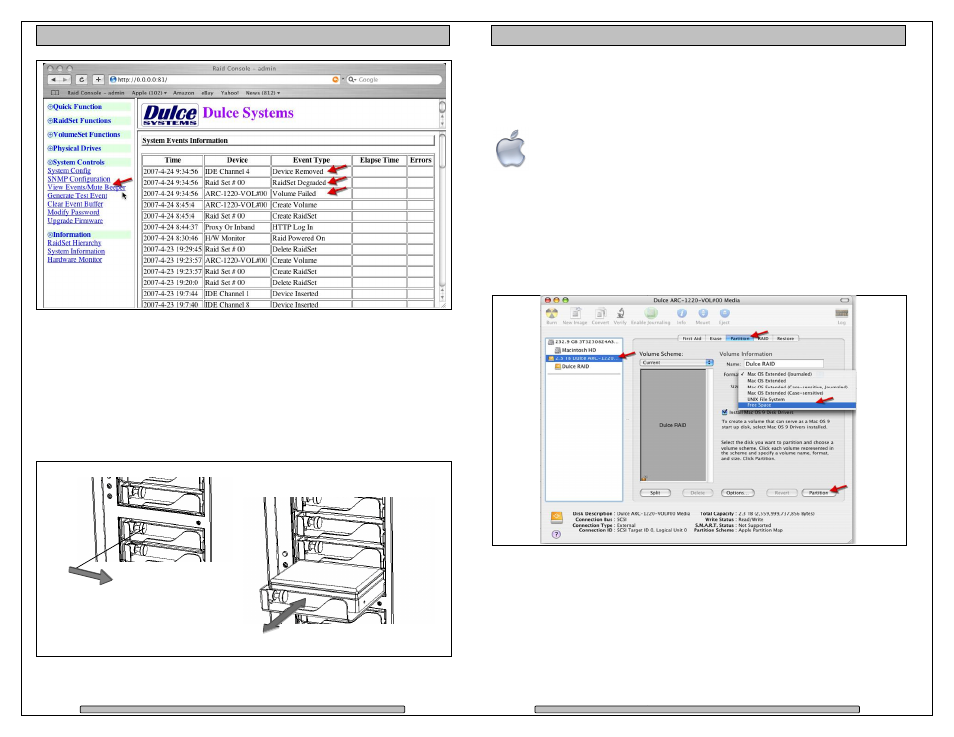
Task: Click the Verify microscope icon
Action: point(620,313)
